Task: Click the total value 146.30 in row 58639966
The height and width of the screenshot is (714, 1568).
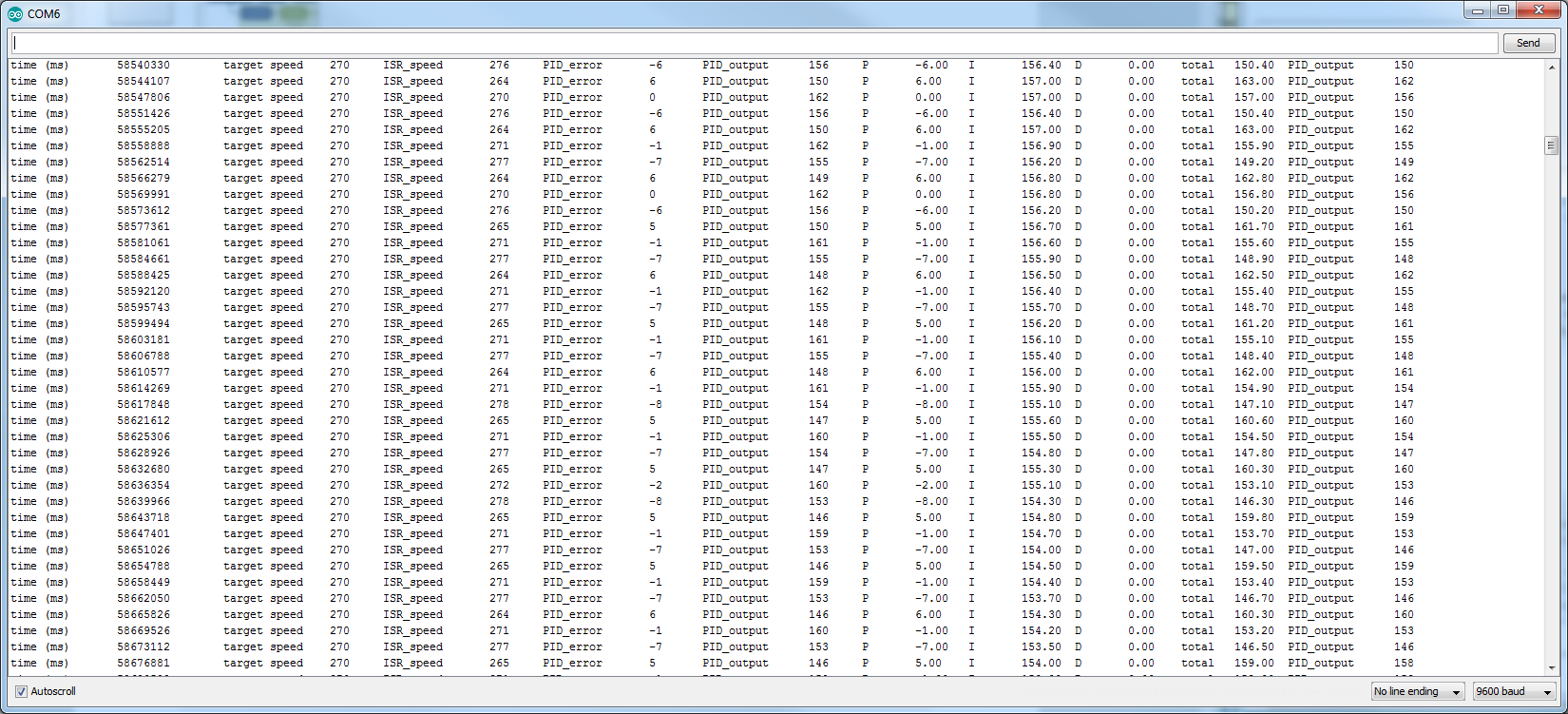Action: pyautogui.click(x=1254, y=501)
